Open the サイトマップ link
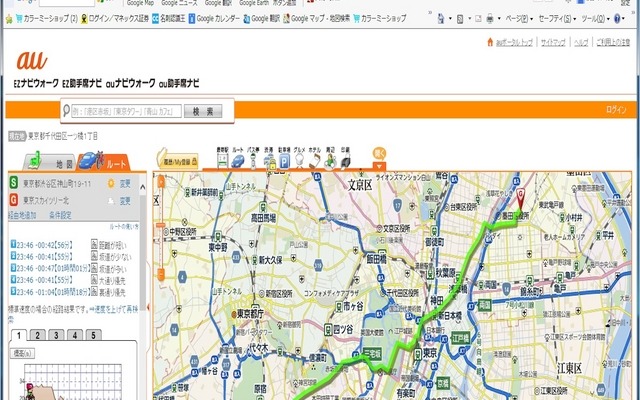640x400 pixels. [x=553, y=42]
